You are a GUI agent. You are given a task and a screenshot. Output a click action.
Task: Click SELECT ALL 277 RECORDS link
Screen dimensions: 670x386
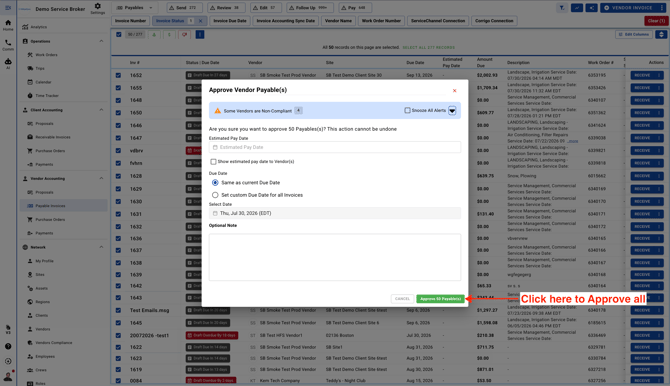[429, 47]
